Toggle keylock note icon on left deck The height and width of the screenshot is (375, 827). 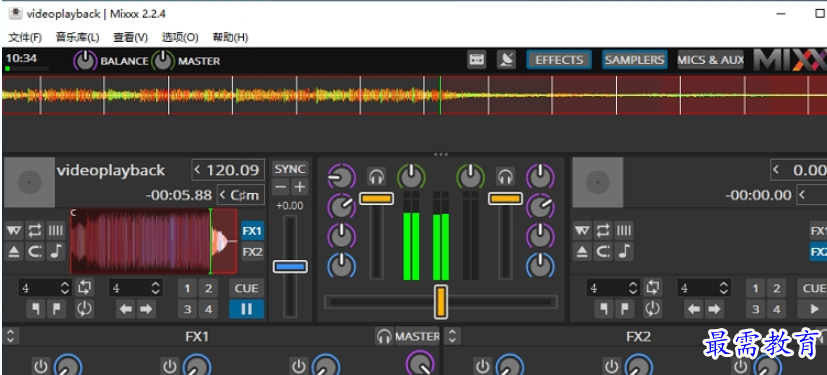pos(55,252)
